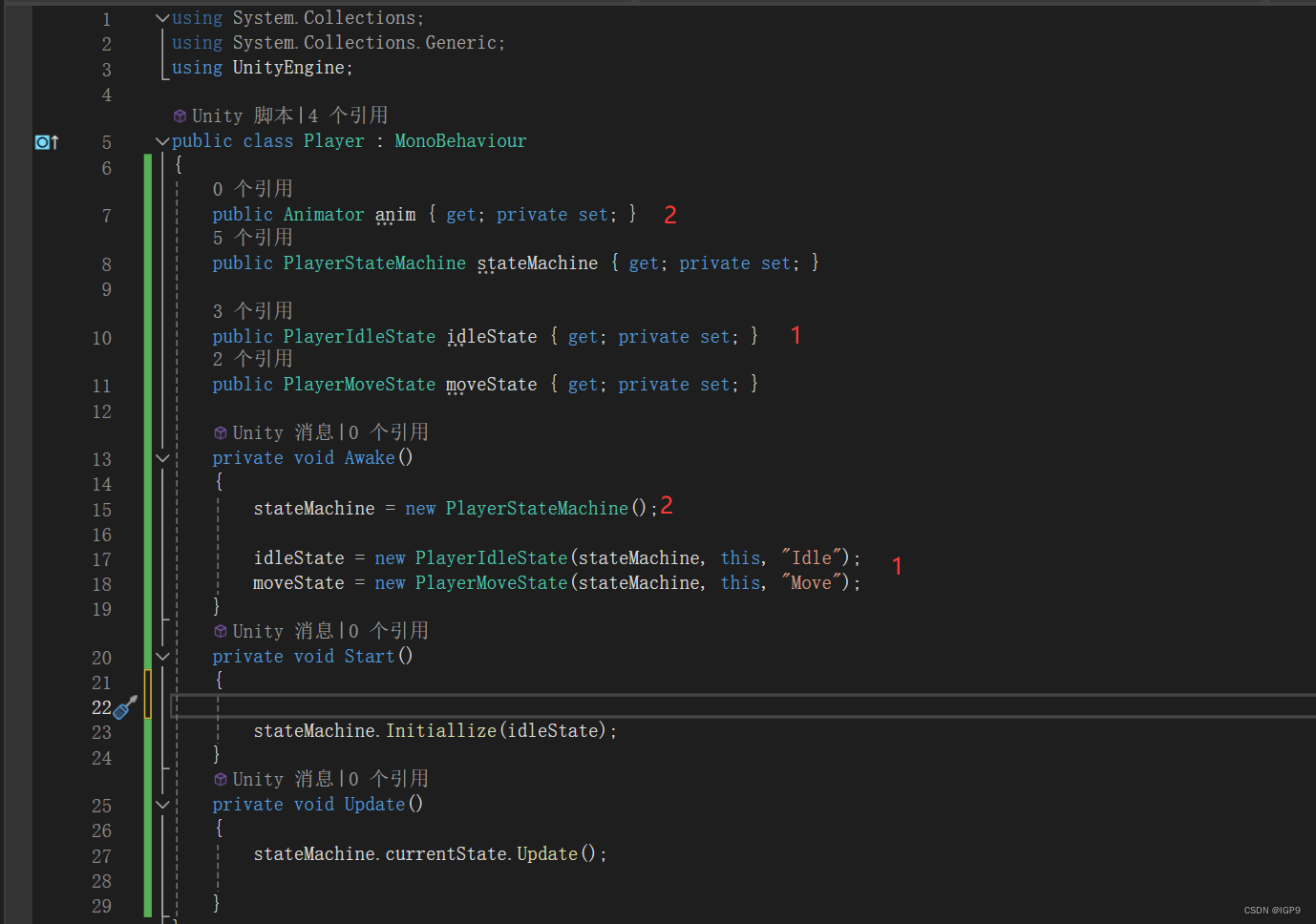Click UnityEngine in the using directive
This screenshot has height=924, width=1316.
288,68
